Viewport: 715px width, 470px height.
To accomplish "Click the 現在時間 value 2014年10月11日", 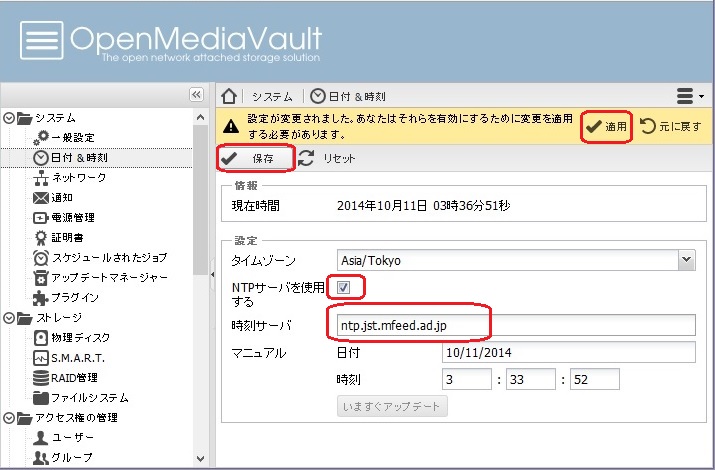I will [382, 206].
